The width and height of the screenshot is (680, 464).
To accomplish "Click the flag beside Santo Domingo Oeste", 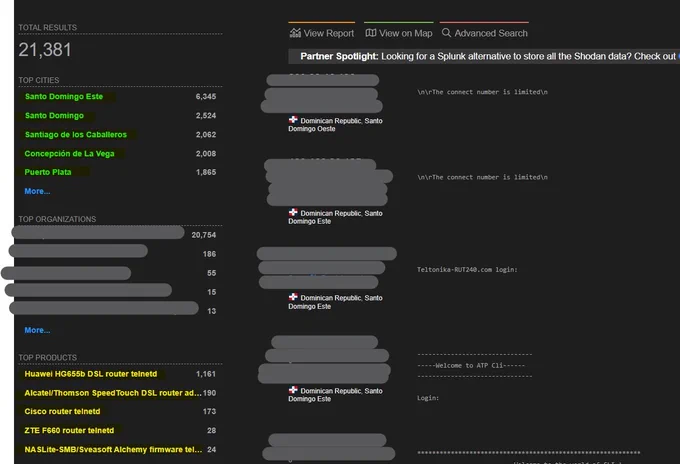I will pos(293,120).
